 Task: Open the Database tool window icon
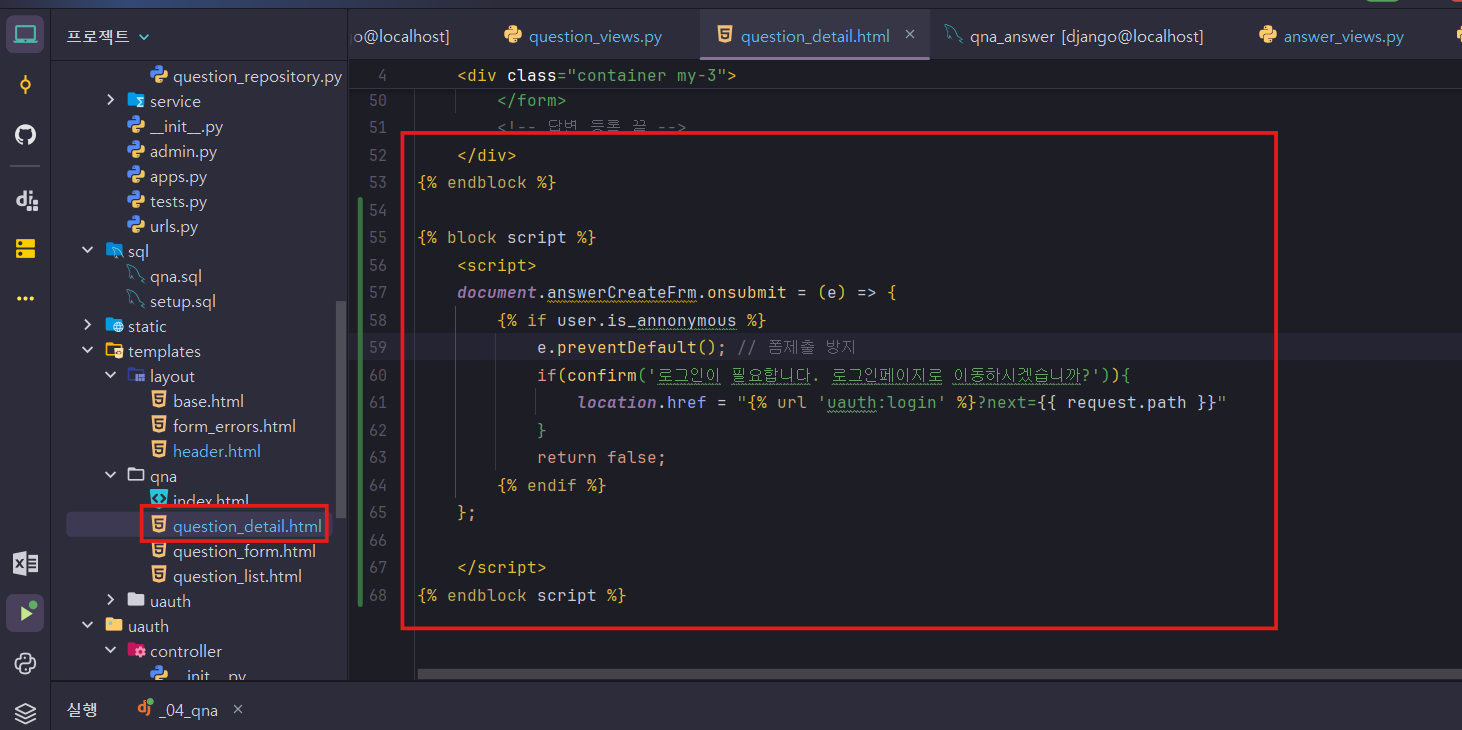point(26,249)
